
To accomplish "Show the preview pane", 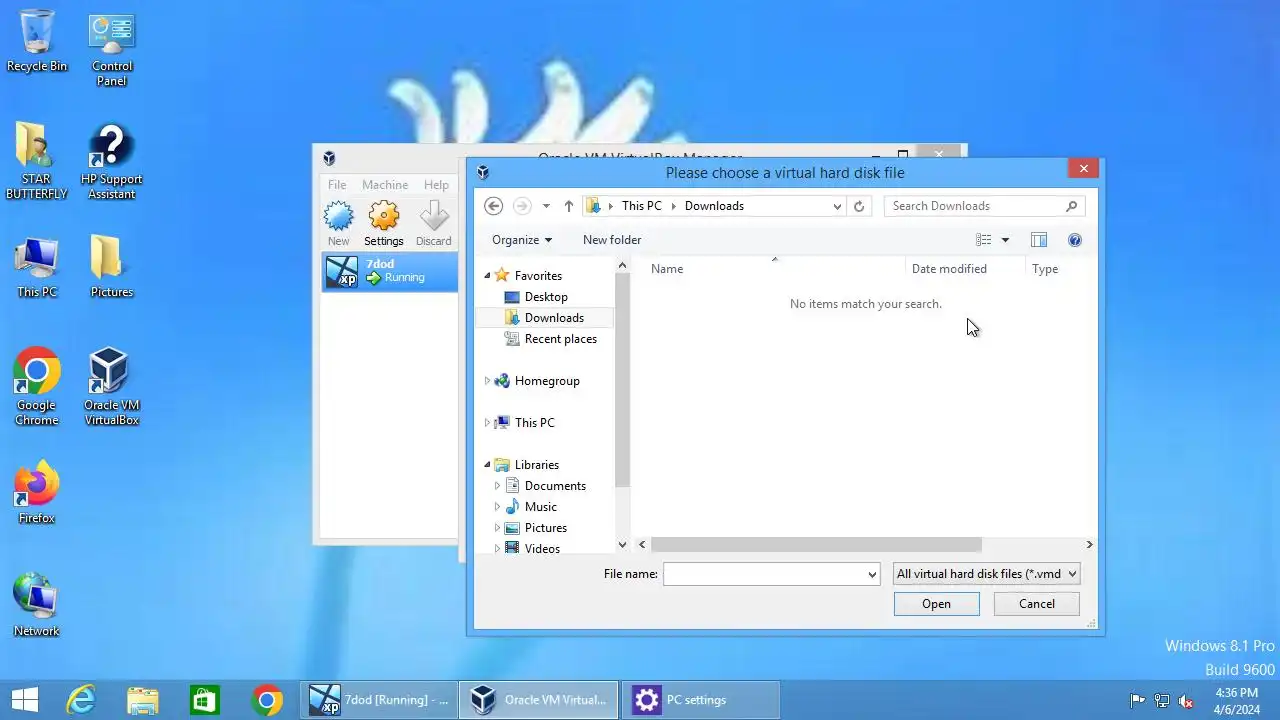I will 1039,240.
